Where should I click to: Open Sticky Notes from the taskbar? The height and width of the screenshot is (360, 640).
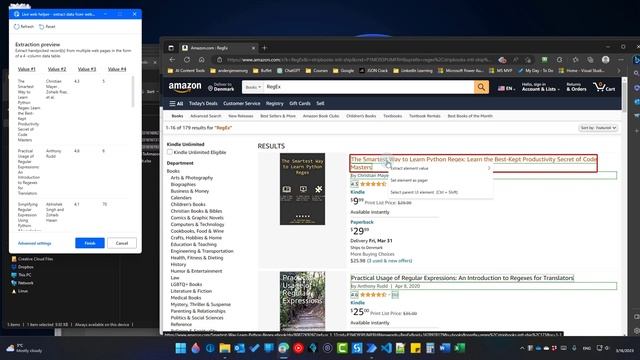416,348
